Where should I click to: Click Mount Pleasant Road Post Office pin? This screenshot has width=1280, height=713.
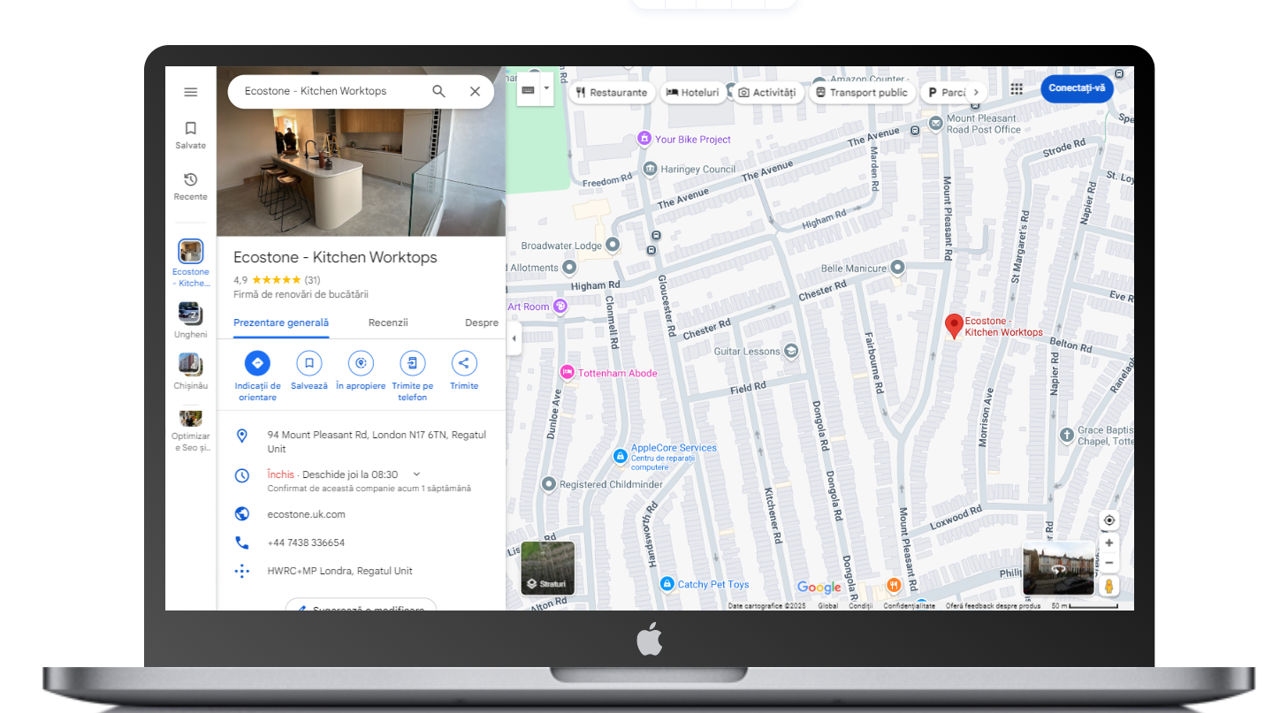[x=935, y=122]
